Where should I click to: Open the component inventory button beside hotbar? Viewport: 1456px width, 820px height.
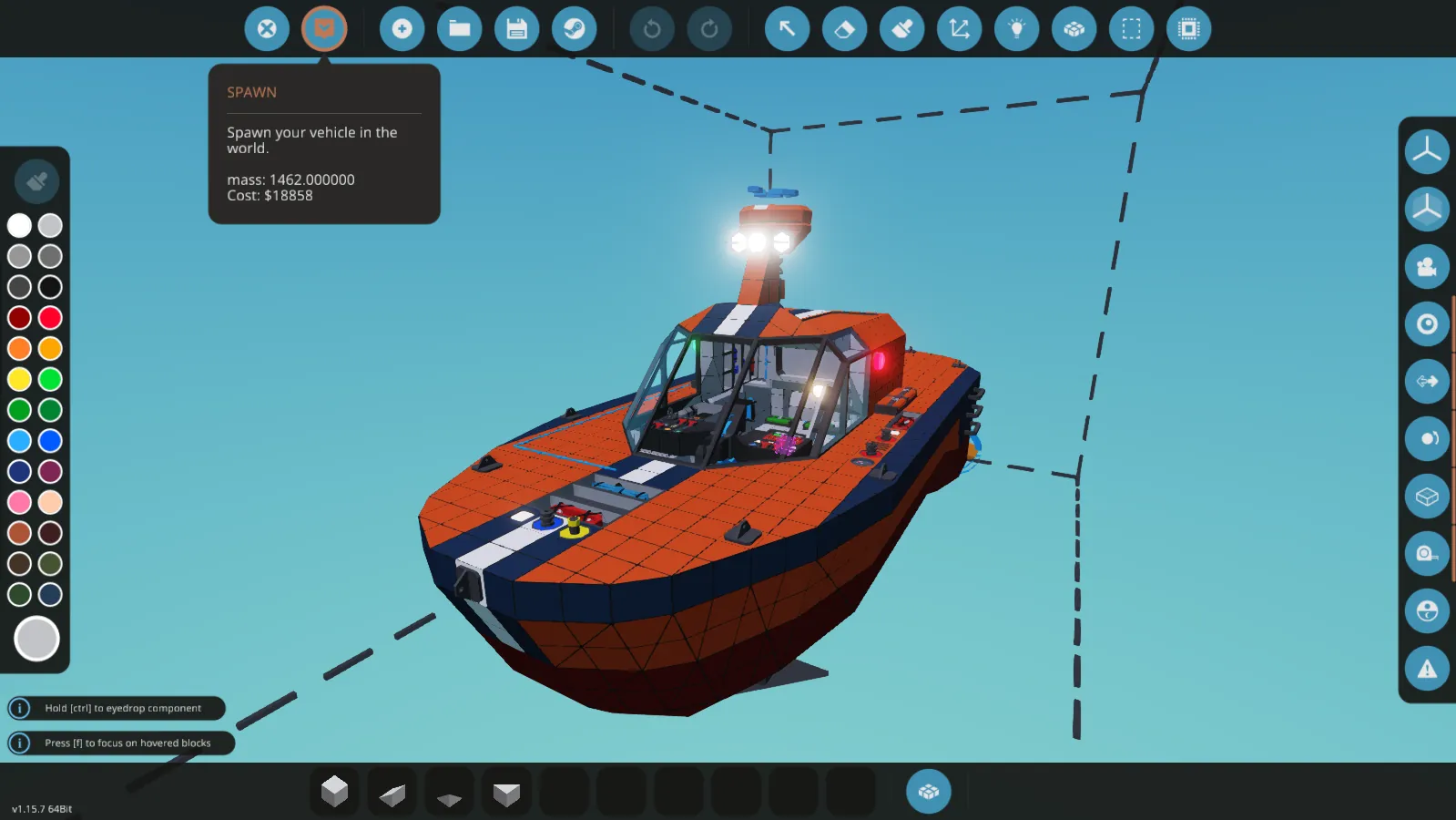[x=929, y=791]
